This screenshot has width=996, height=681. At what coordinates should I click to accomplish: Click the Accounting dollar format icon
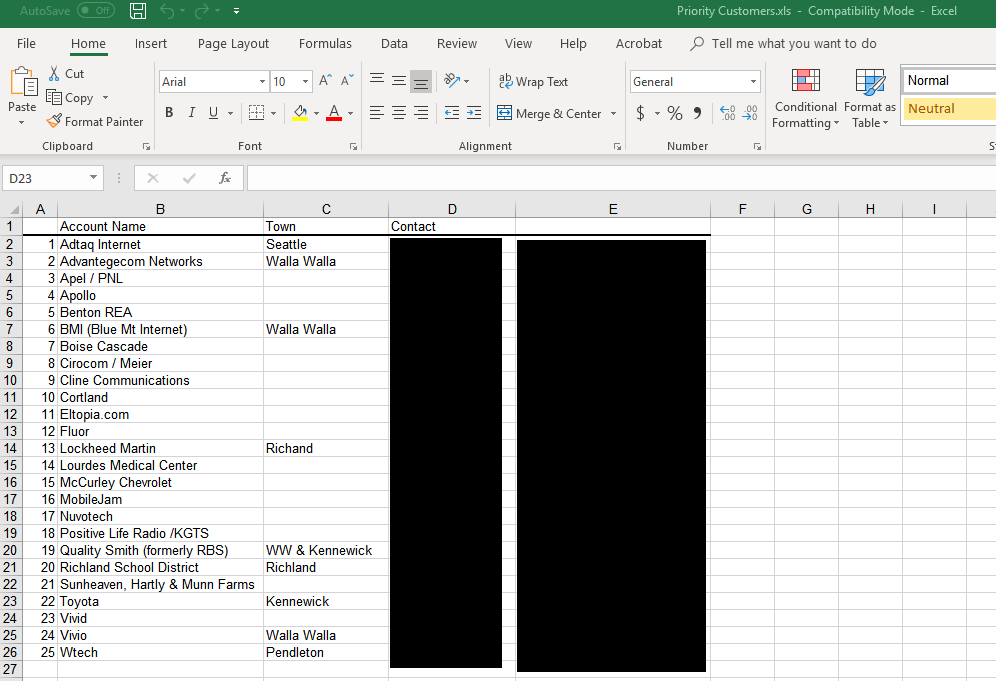pyautogui.click(x=640, y=113)
